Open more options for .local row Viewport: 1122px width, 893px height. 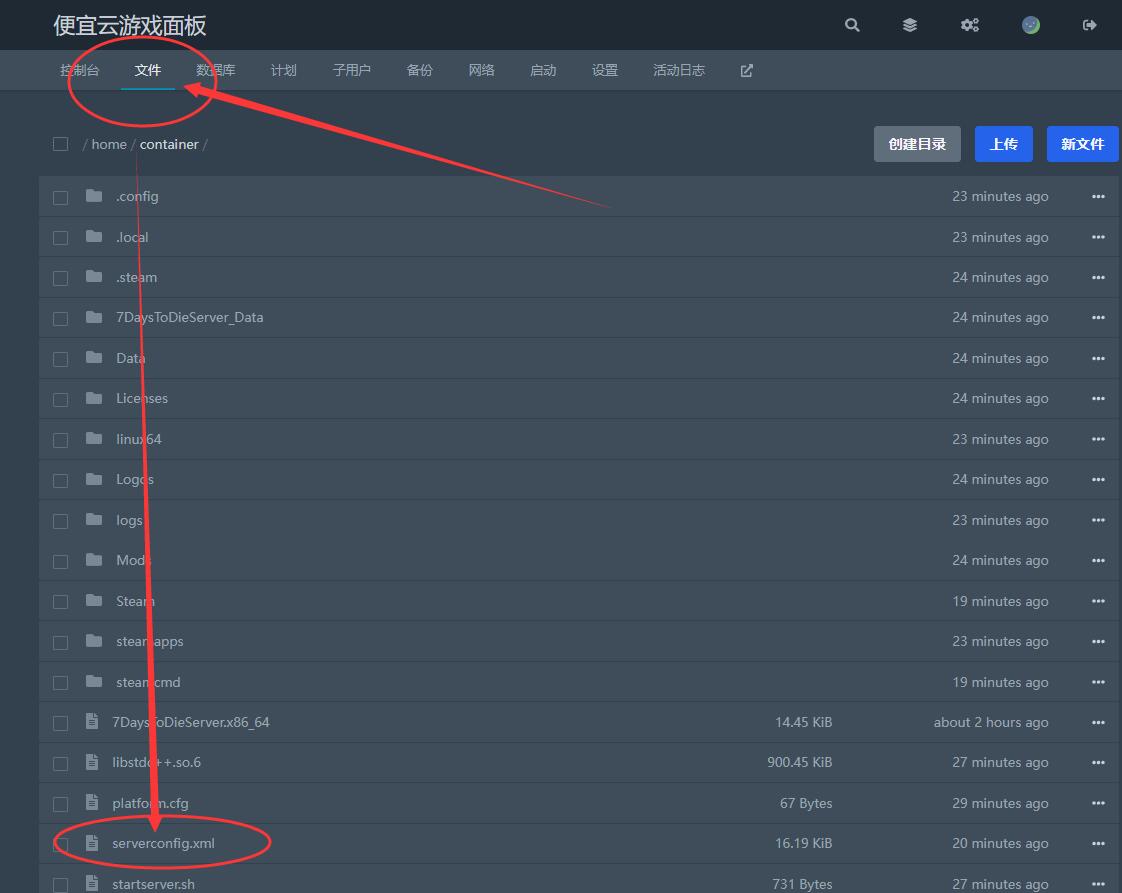click(1098, 237)
